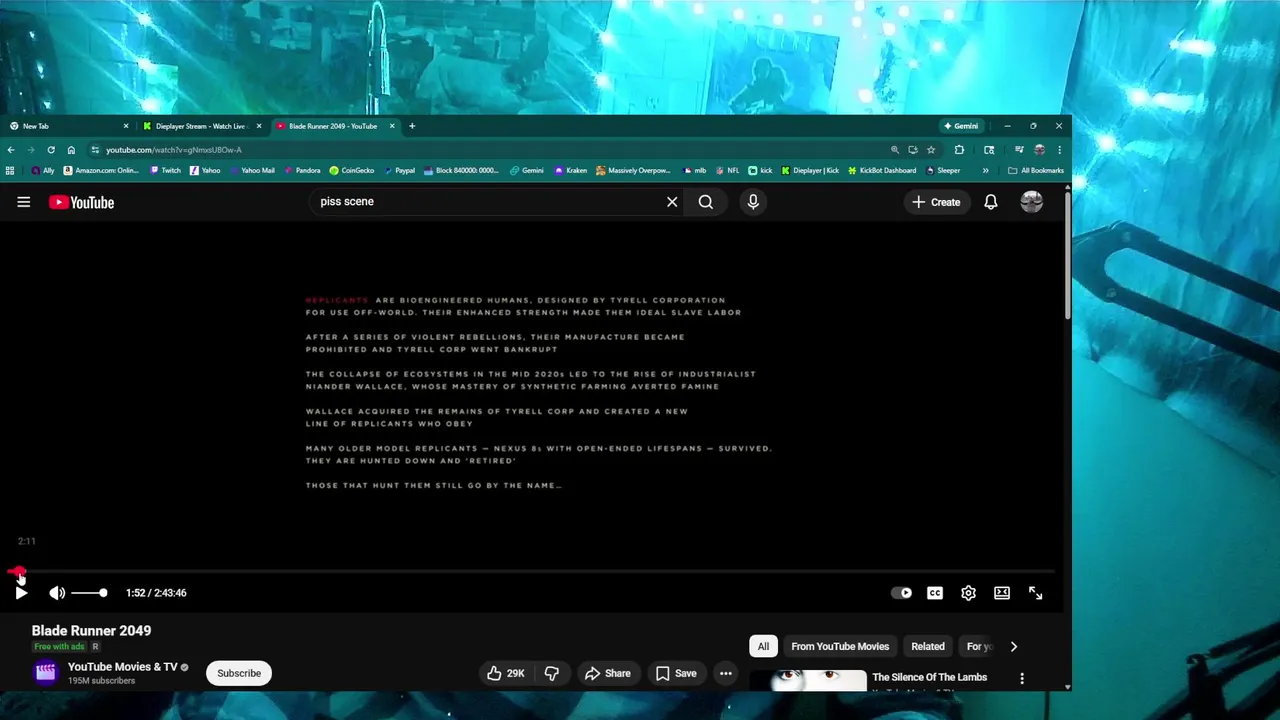Viewport: 1280px width, 720px height.
Task: Like the video with thumbs up
Action: coord(506,673)
